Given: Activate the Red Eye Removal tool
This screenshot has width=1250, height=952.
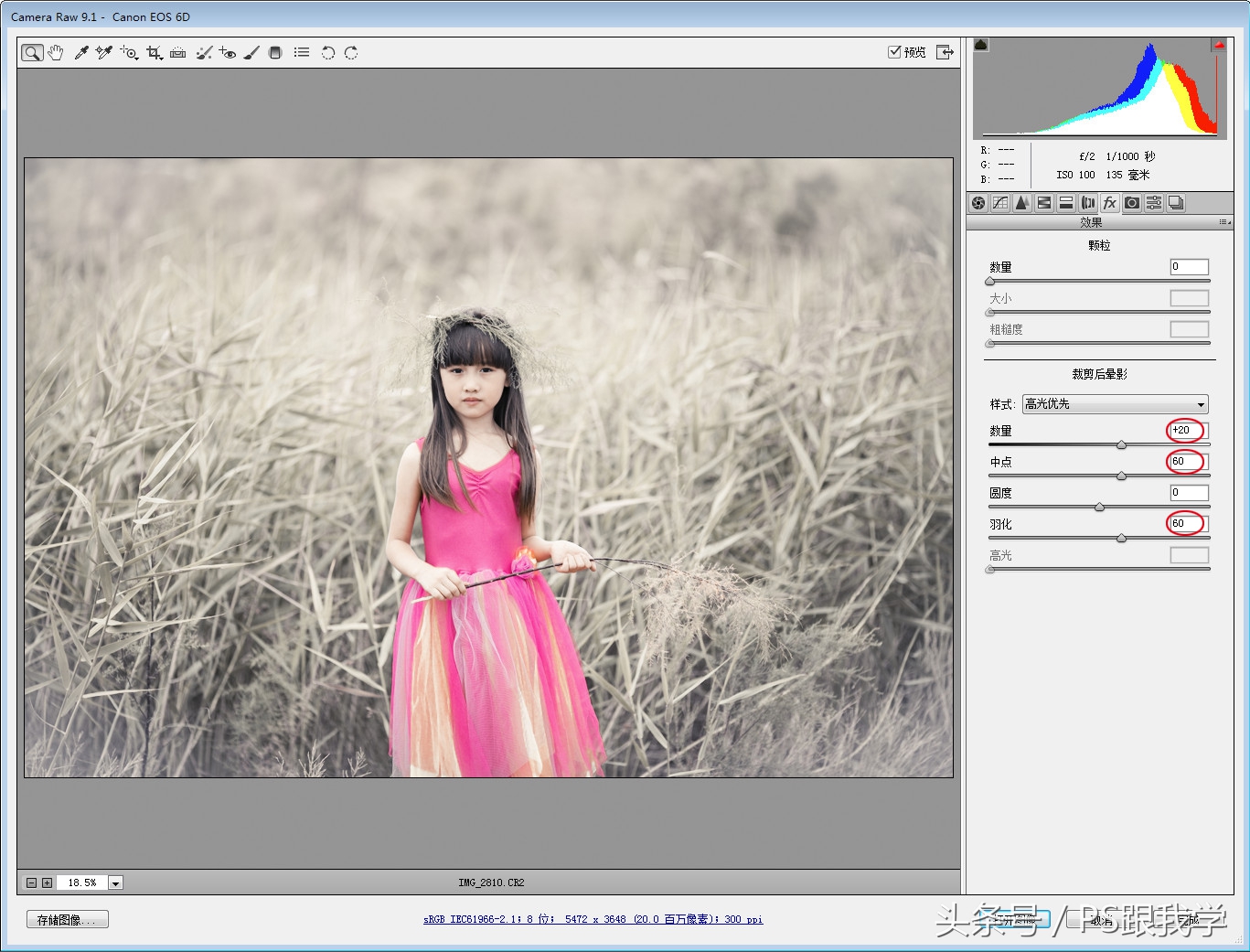Looking at the screenshot, I should pyautogui.click(x=228, y=53).
